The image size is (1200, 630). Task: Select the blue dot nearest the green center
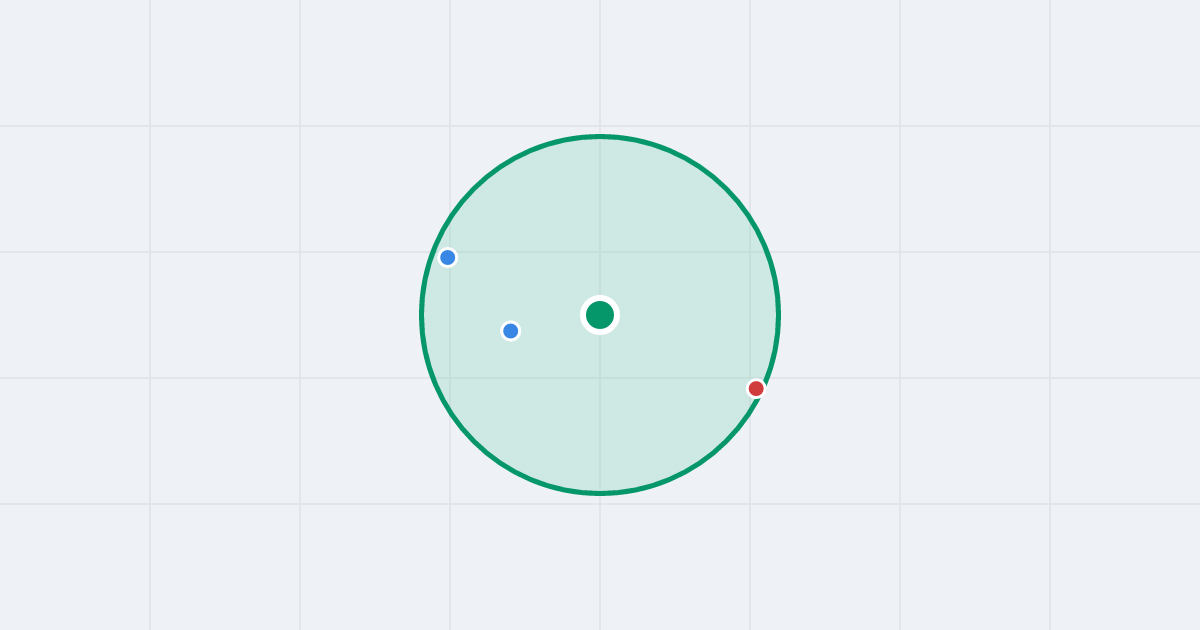(x=511, y=331)
